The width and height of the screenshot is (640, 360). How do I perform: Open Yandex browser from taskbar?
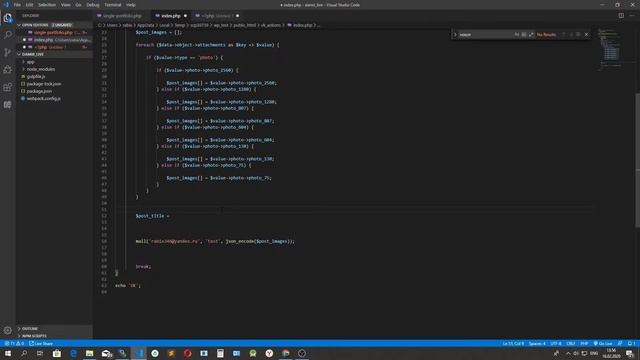[x=269, y=353]
